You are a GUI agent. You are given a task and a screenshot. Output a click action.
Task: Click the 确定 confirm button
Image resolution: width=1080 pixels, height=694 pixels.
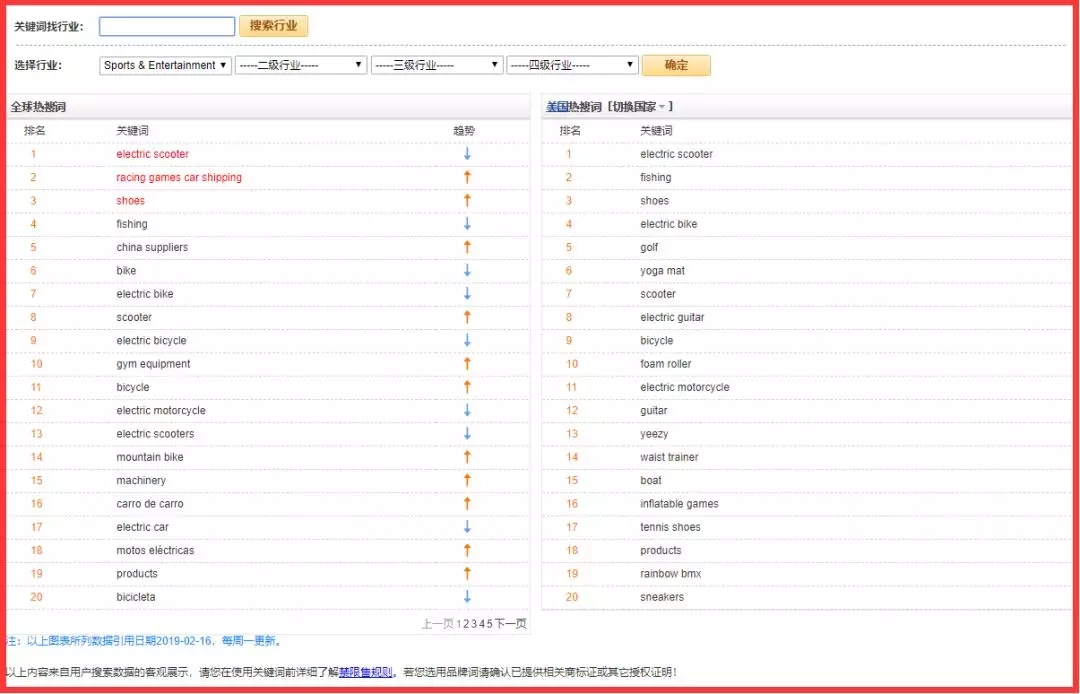coord(676,65)
